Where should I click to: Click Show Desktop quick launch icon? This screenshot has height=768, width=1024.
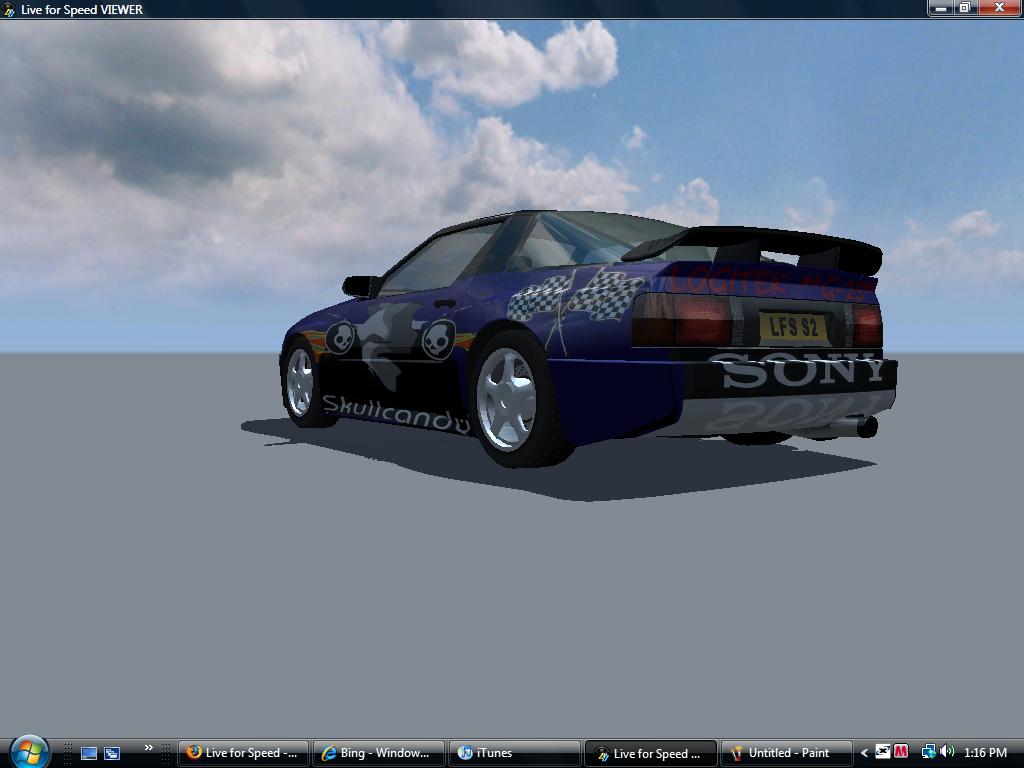click(89, 753)
